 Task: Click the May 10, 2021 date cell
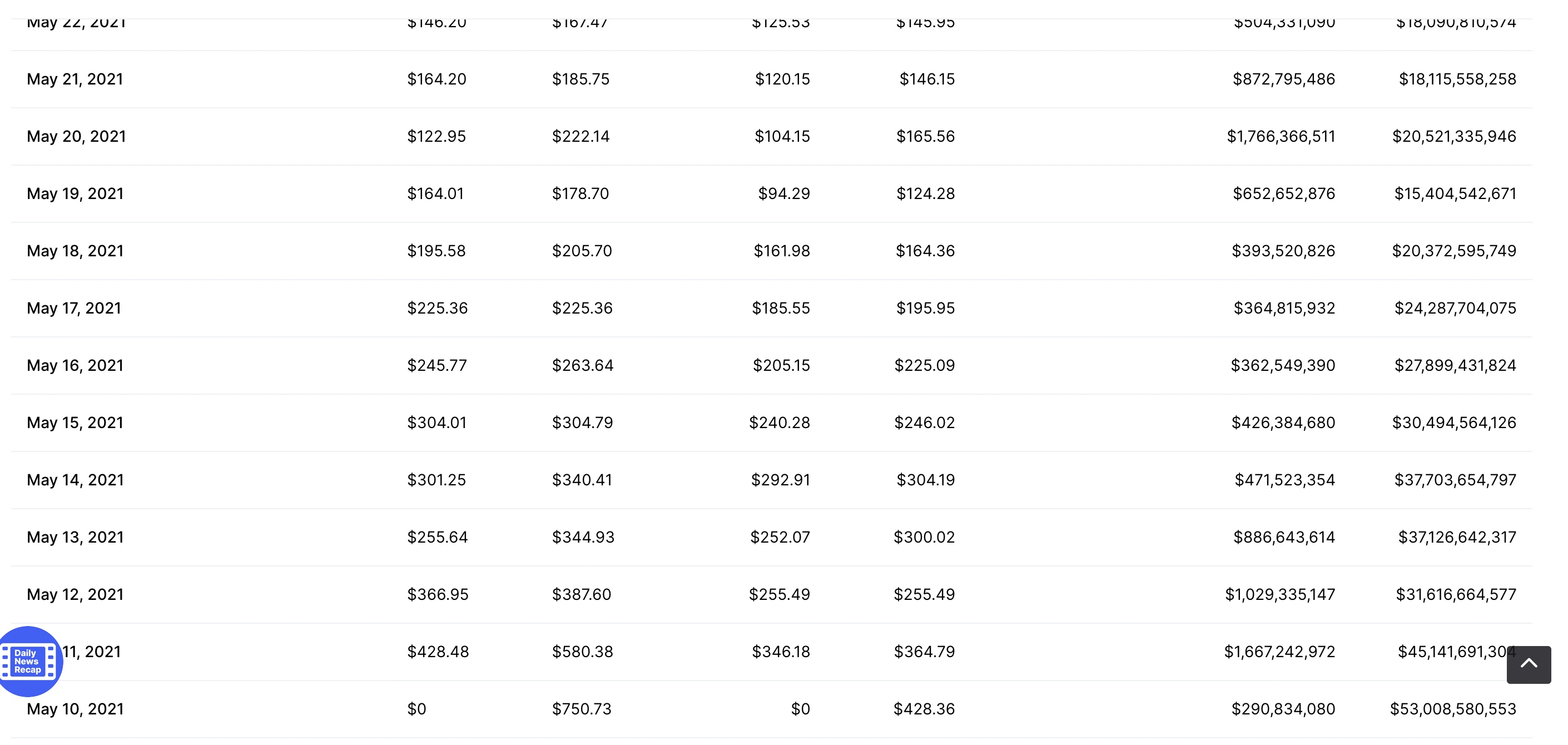(x=75, y=708)
